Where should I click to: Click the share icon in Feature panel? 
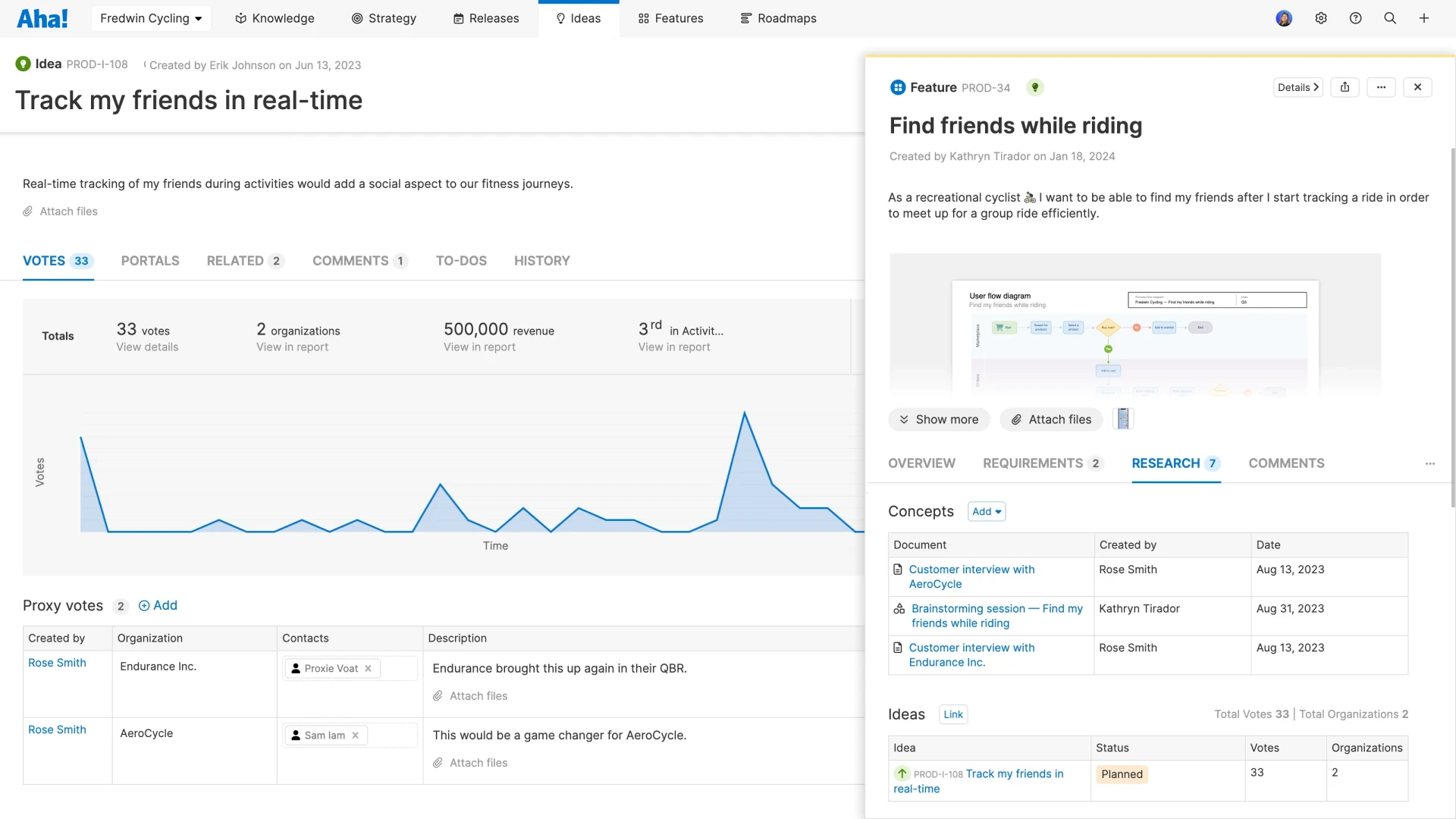(1345, 87)
